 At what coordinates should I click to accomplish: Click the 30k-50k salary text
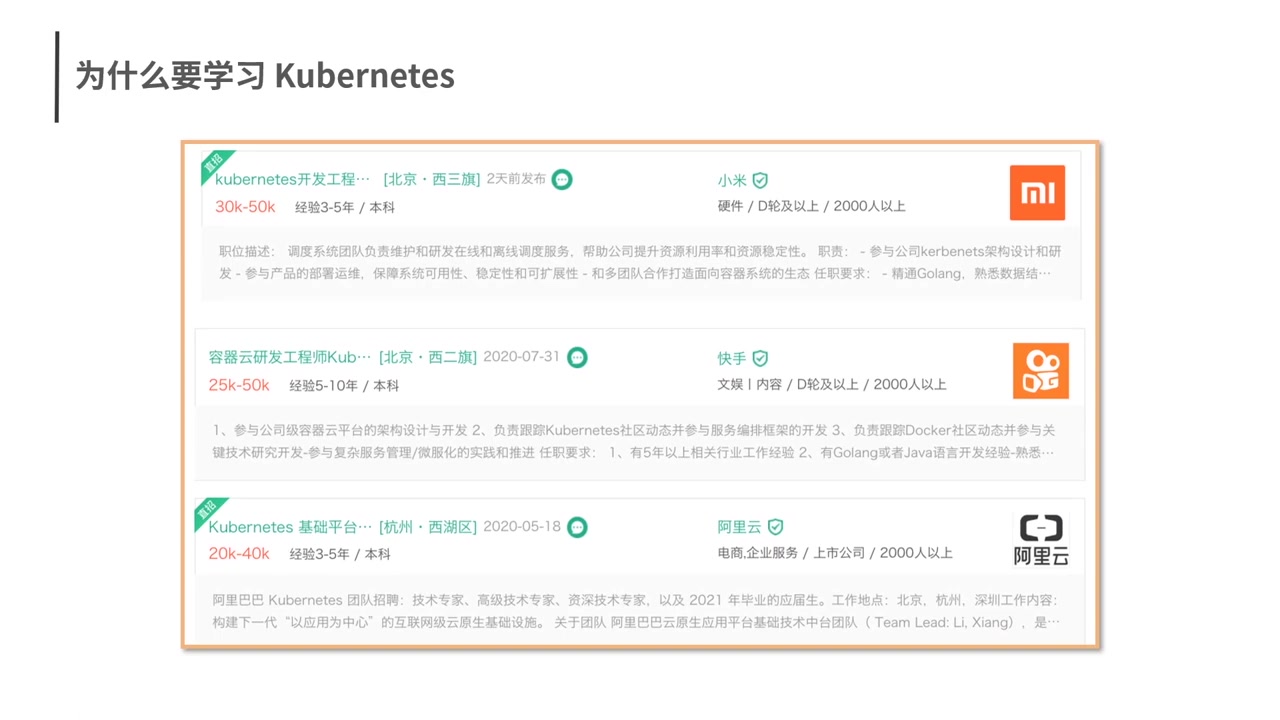click(245, 207)
